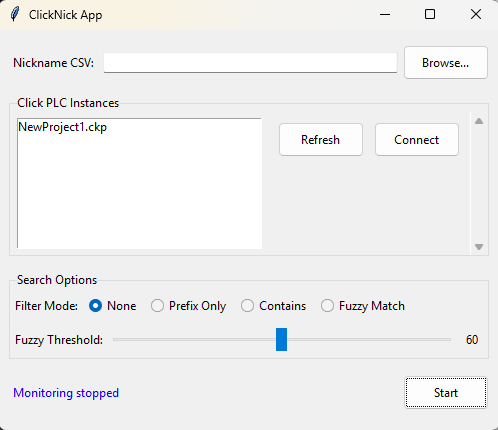
Task: Choose the Contains filter mode
Action: pyautogui.click(x=273, y=306)
